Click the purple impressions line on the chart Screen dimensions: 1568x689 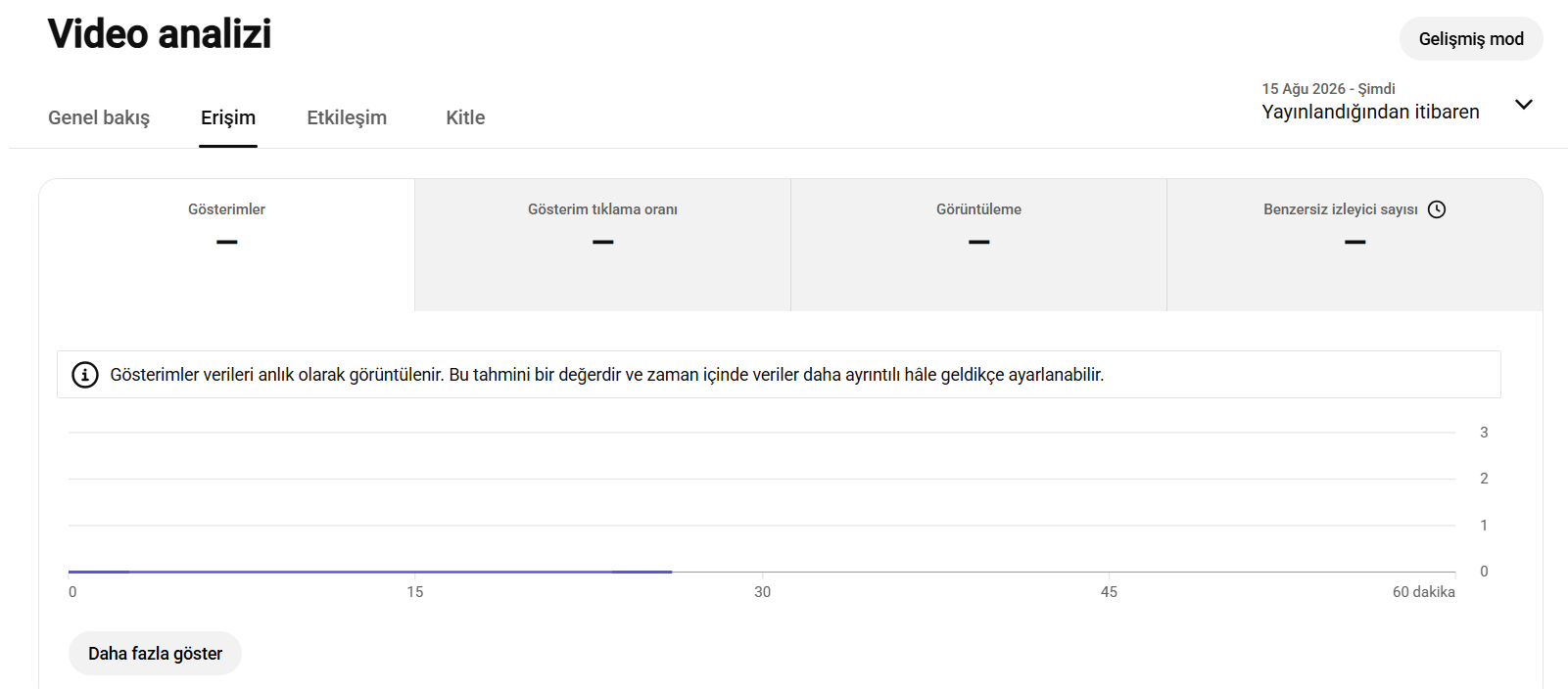click(370, 572)
